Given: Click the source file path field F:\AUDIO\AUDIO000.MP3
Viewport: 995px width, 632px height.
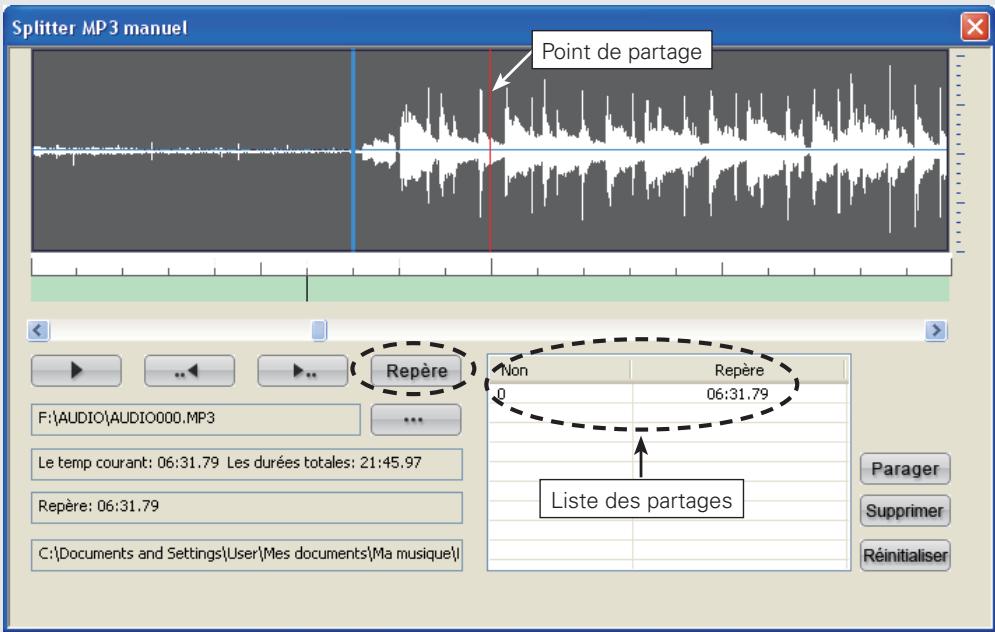Looking at the screenshot, I should (x=195, y=419).
